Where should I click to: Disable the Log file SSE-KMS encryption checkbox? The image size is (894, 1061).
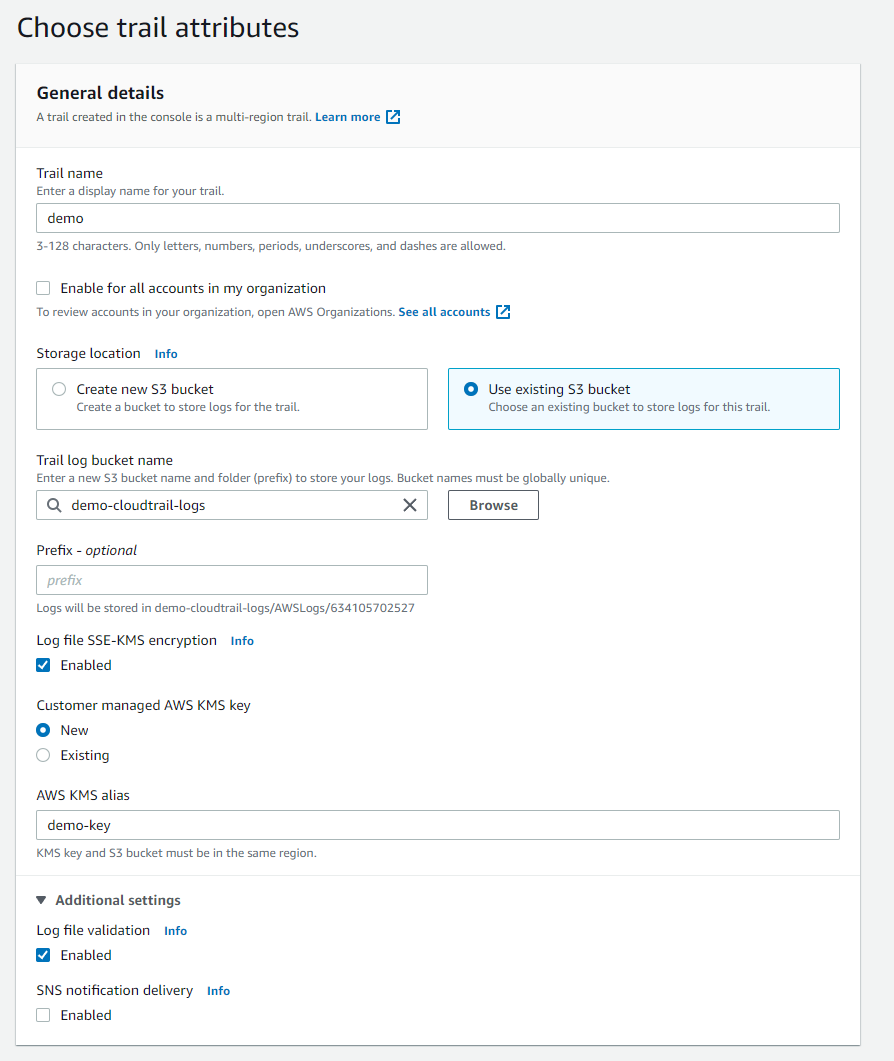43,664
